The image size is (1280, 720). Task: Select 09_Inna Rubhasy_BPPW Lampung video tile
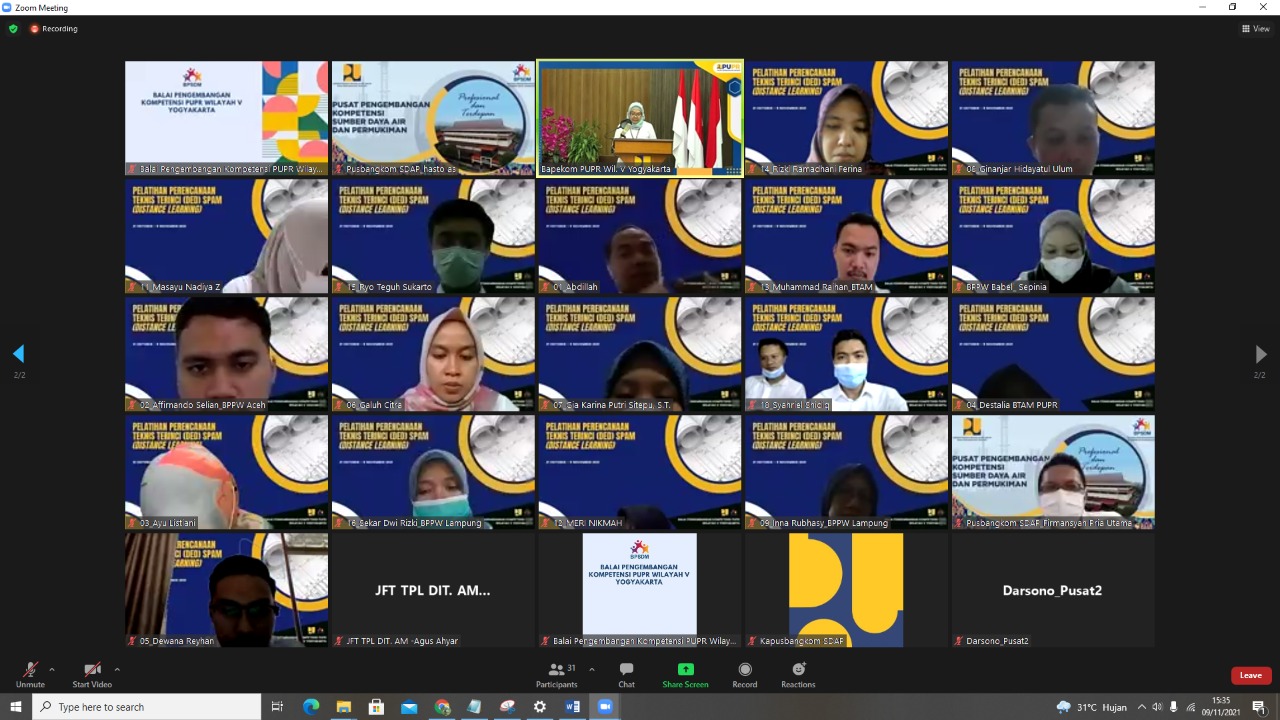tap(846, 472)
